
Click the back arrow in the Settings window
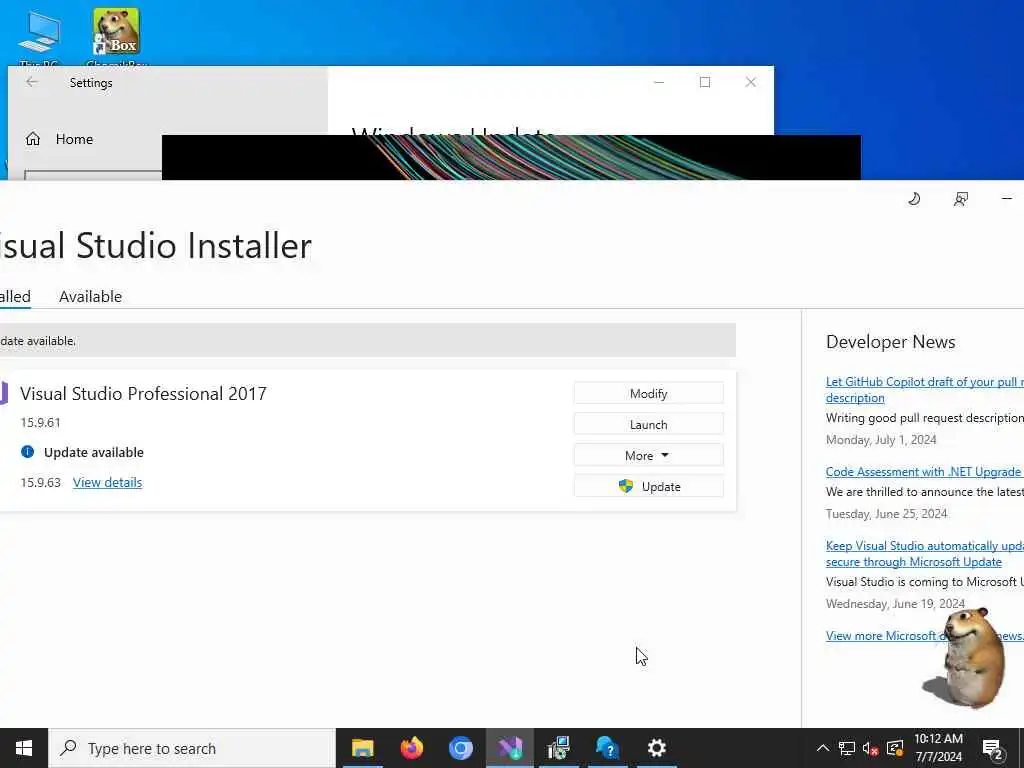point(31,82)
